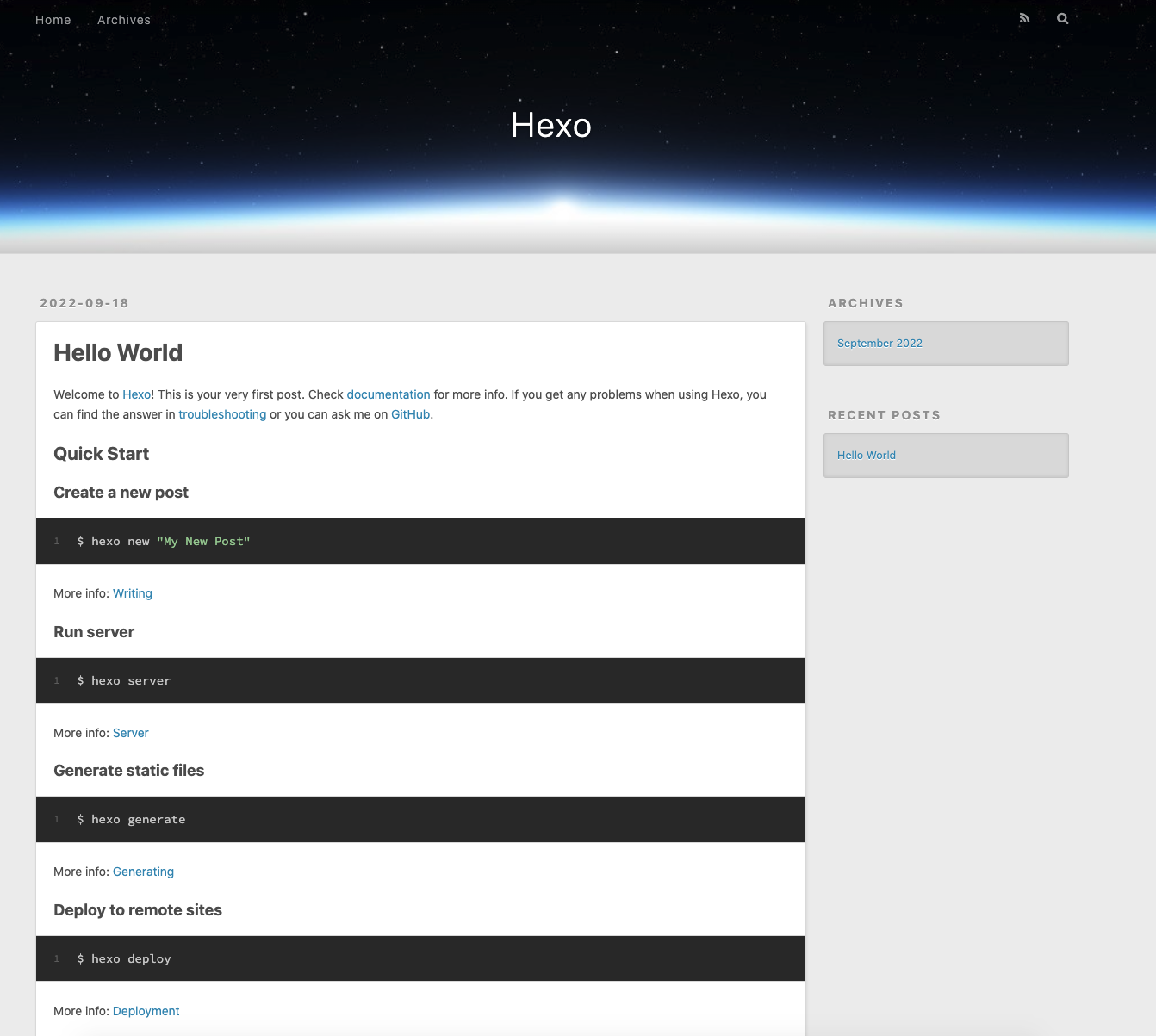Viewport: 1156px width, 1036px height.
Task: Click the Run server heading
Action: pos(94,632)
